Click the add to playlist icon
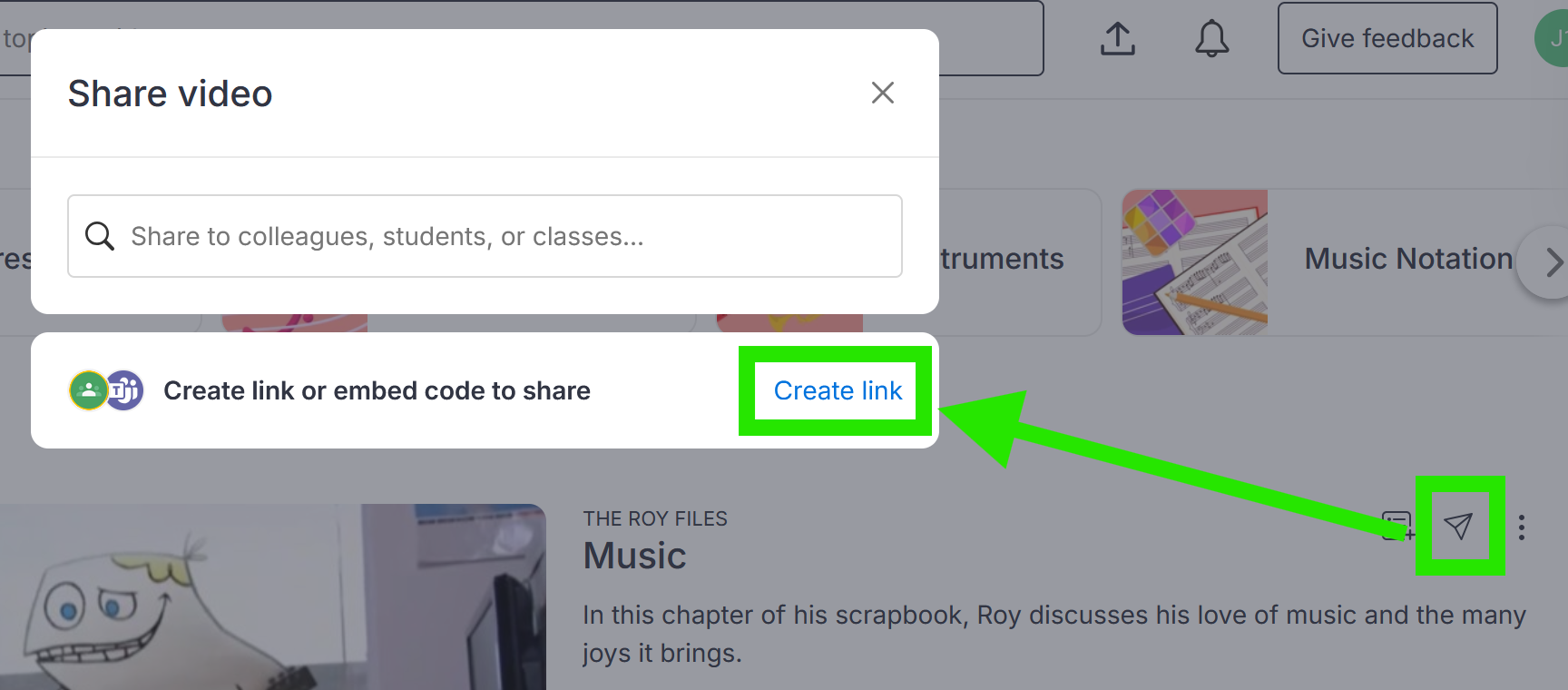 [x=1397, y=526]
